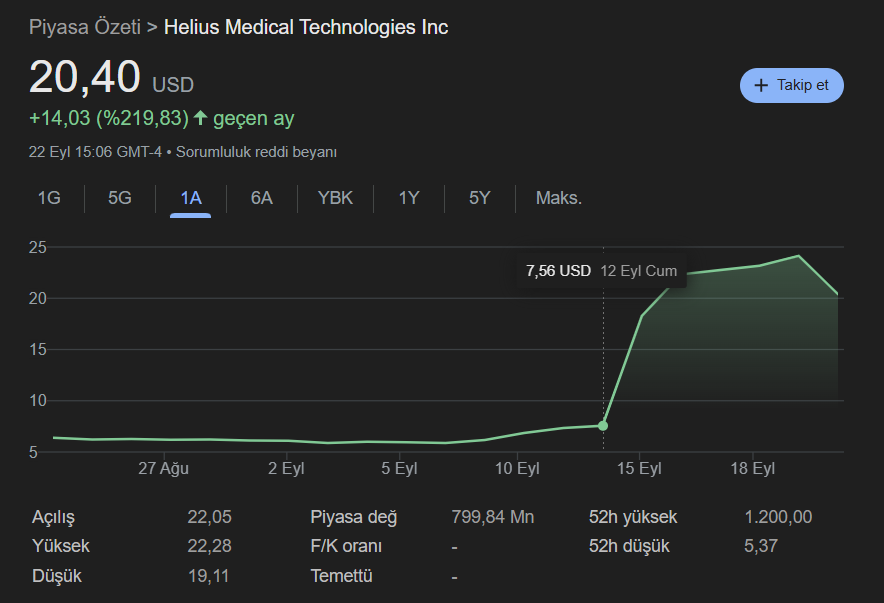Image resolution: width=884 pixels, height=603 pixels.
Task: Click the green up arrow icon
Action: pyautogui.click(x=200, y=118)
